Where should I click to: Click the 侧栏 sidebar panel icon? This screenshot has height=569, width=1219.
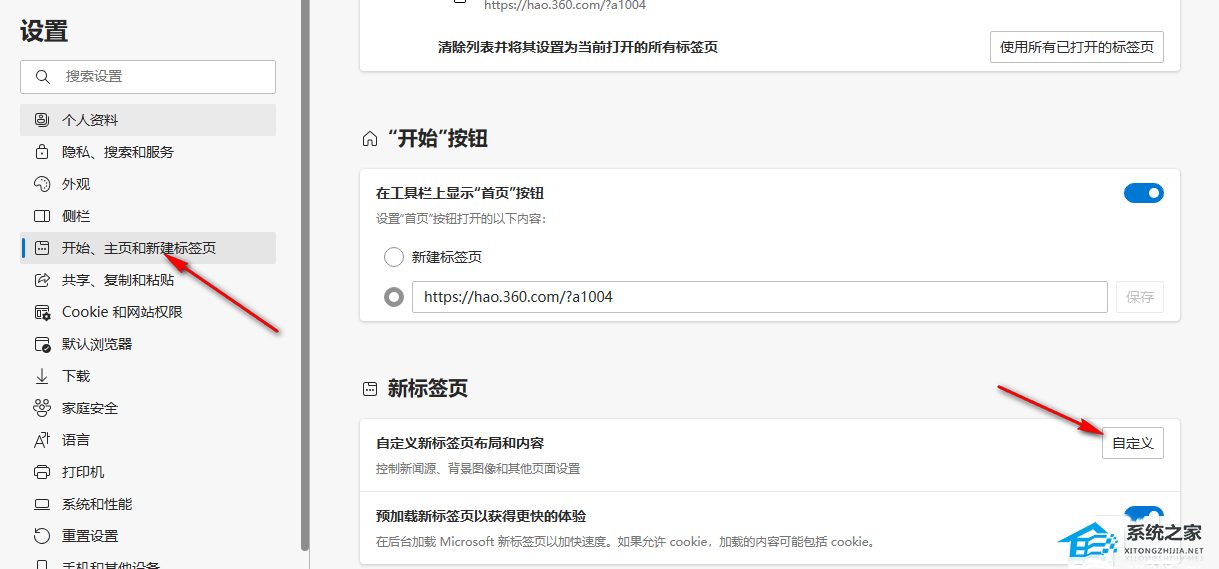[42, 216]
